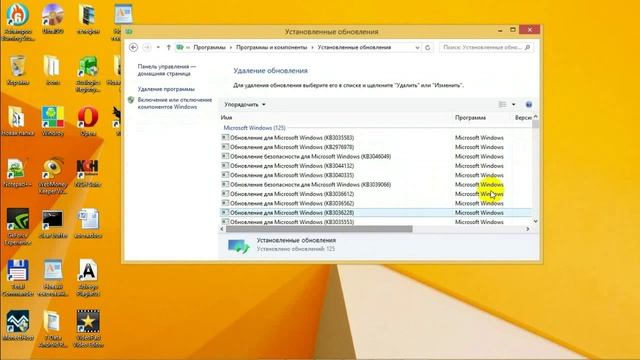
Task: Expand the chevron after Программы и компоненты
Action: pyautogui.click(x=312, y=47)
